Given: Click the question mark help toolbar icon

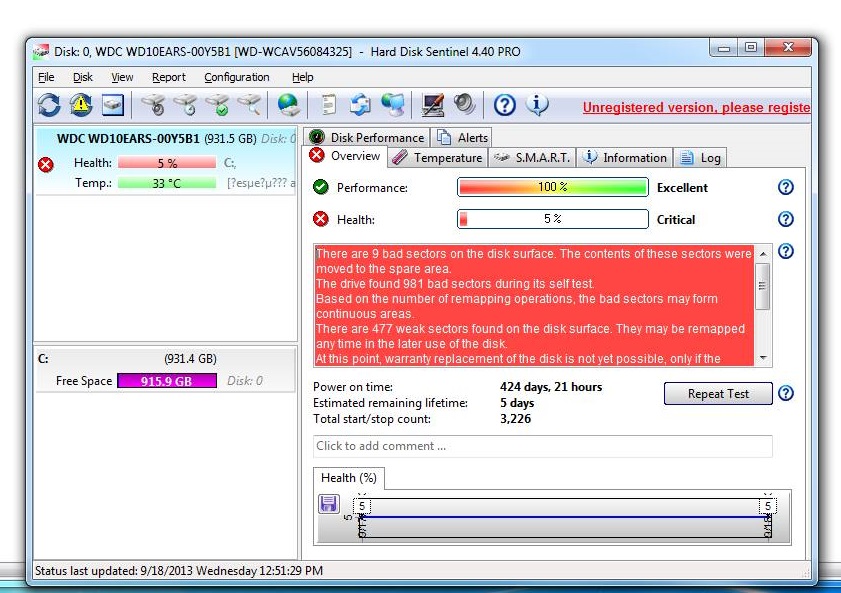Looking at the screenshot, I should point(504,105).
